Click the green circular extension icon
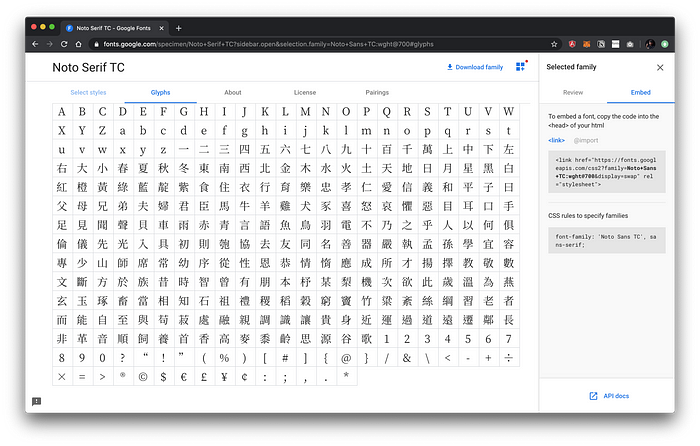The height and width of the screenshot is (446, 700). (x=665, y=44)
